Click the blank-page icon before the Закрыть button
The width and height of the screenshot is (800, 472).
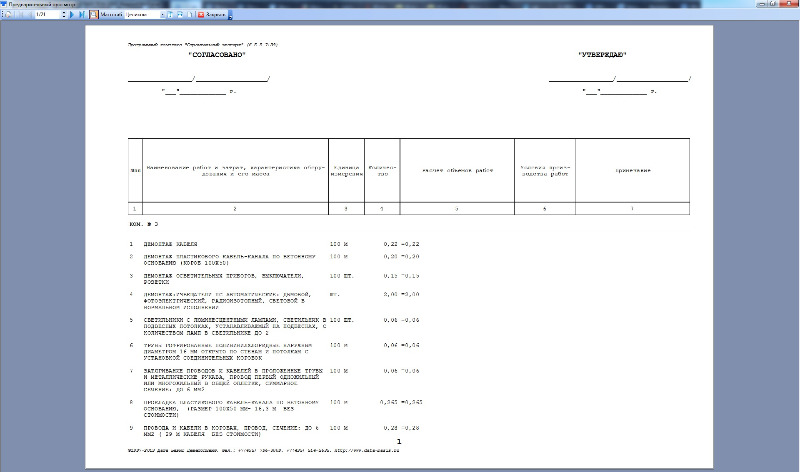point(190,14)
